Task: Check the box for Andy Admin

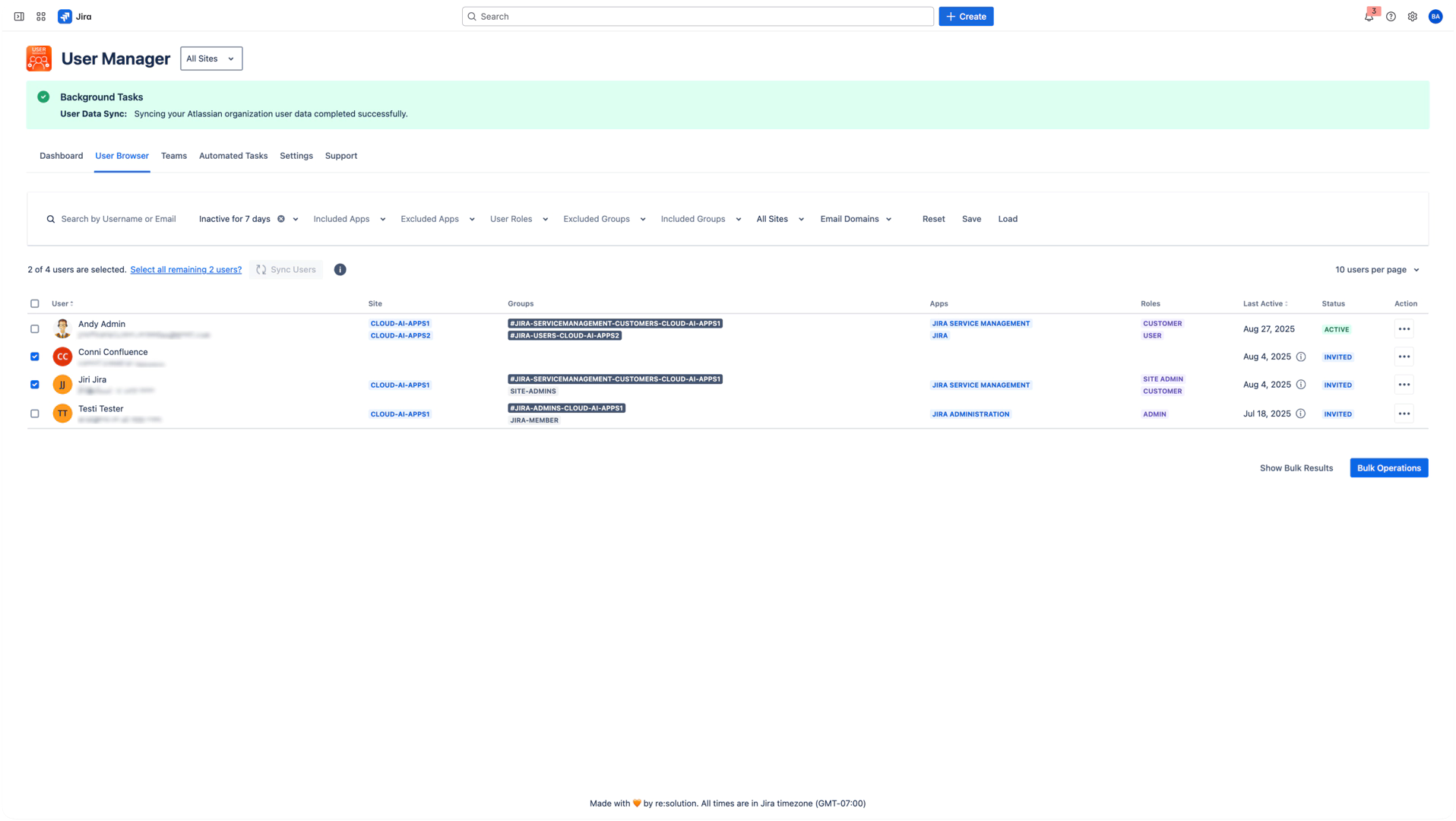Action: click(35, 329)
